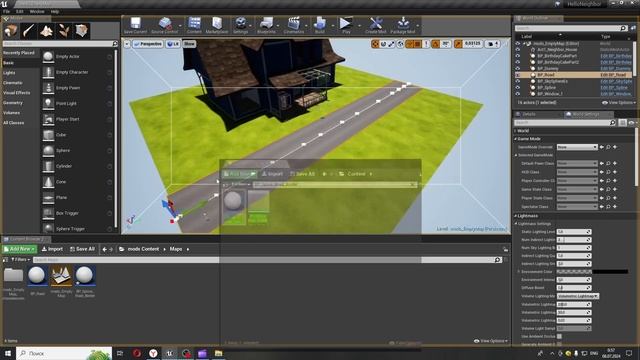Open the editor Settings toolbar icon
Screen dimensions: 640x360
[240, 23]
